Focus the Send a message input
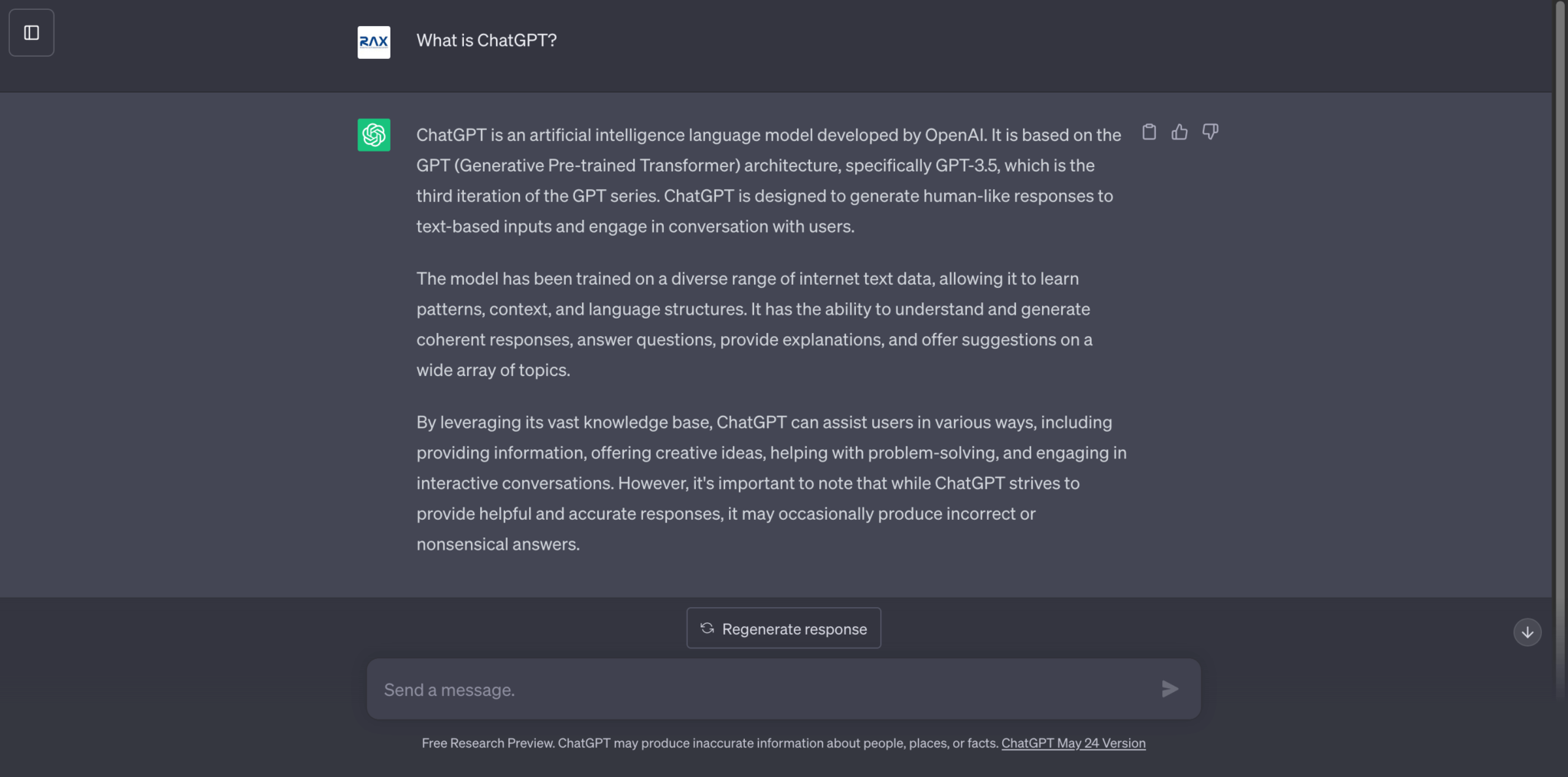 (766, 690)
